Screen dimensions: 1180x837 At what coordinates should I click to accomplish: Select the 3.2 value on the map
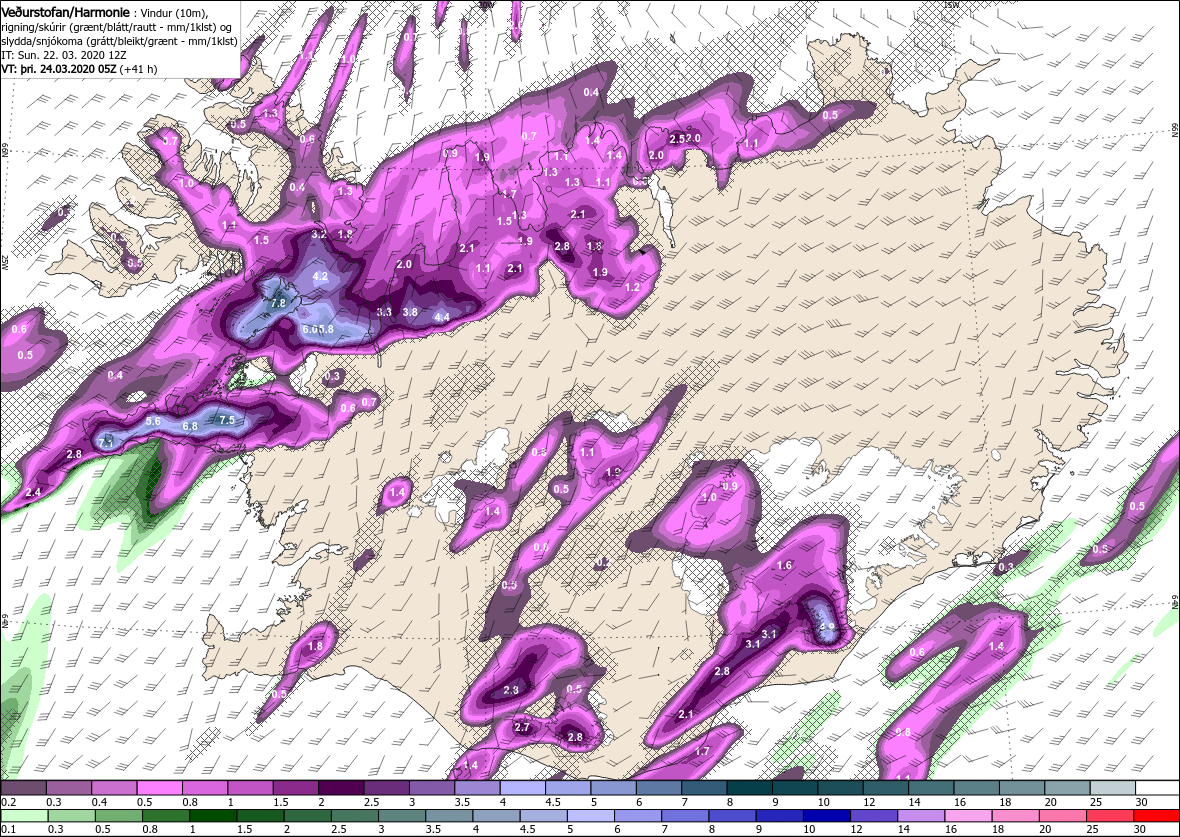click(x=318, y=234)
